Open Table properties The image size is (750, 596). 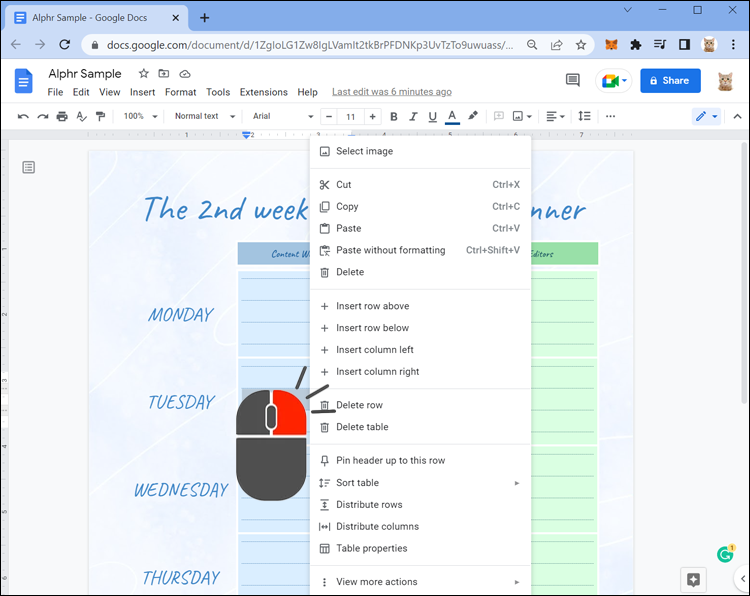420,549
